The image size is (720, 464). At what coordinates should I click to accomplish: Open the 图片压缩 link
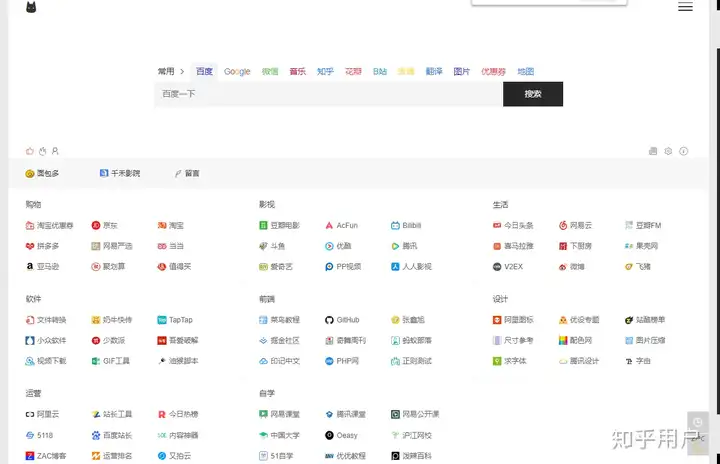pyautogui.click(x=645, y=340)
